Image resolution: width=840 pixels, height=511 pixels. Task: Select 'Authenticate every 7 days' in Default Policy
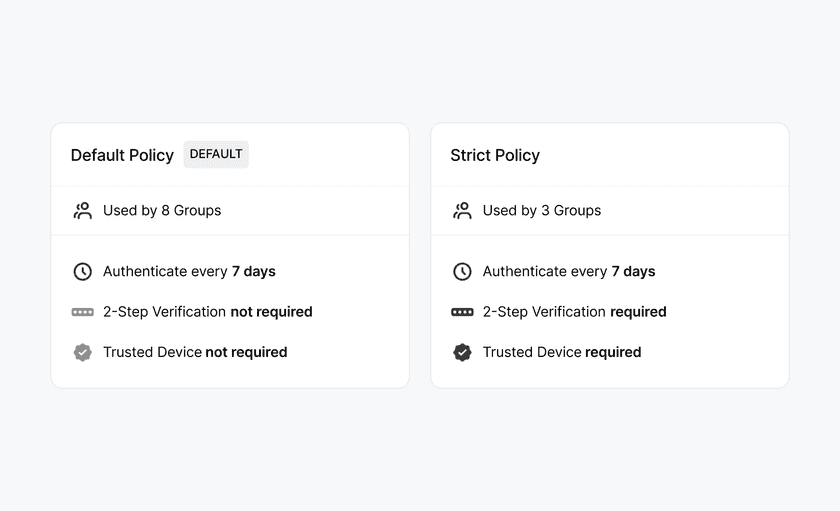(x=189, y=272)
